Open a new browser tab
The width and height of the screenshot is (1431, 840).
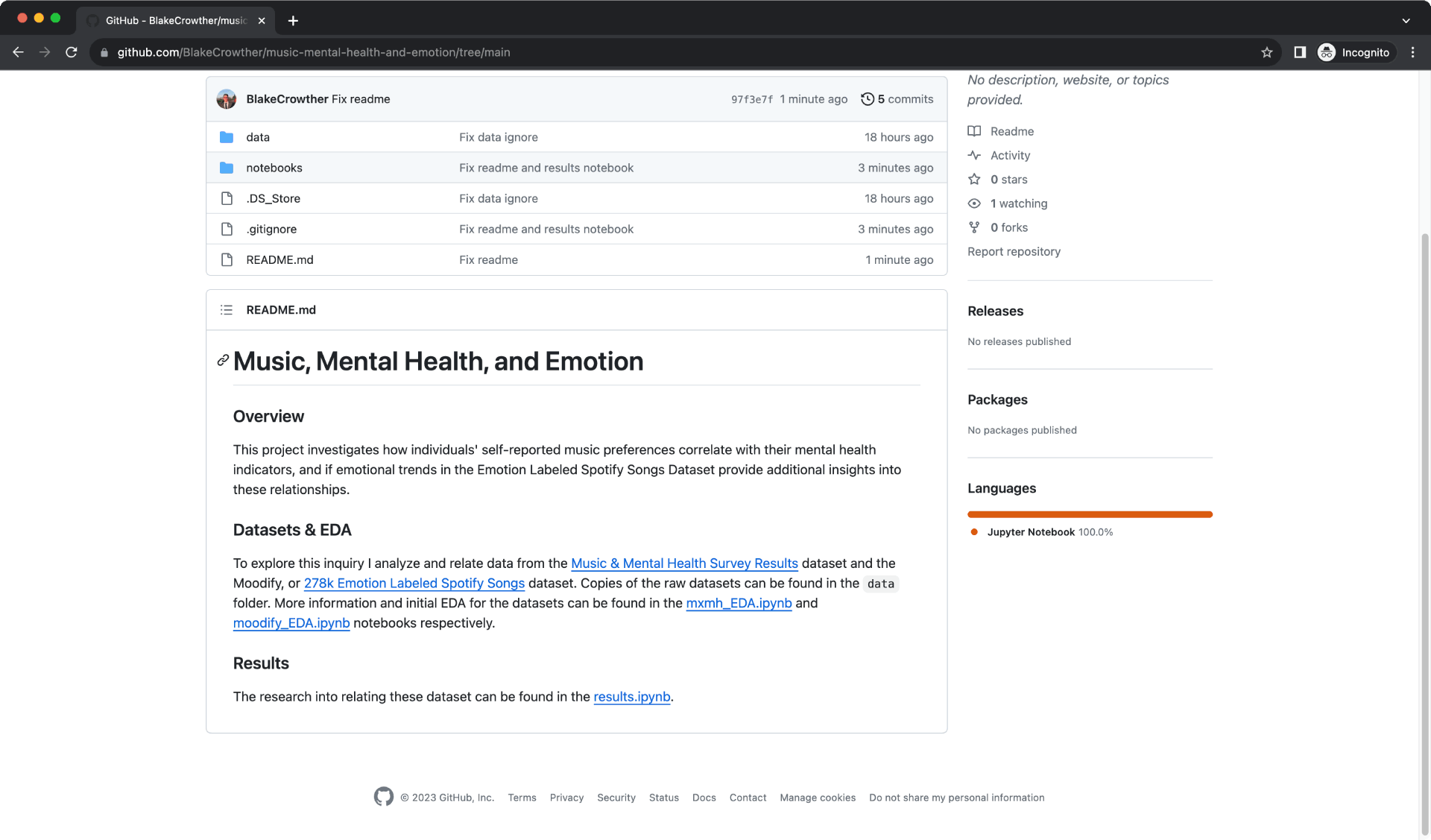293,21
